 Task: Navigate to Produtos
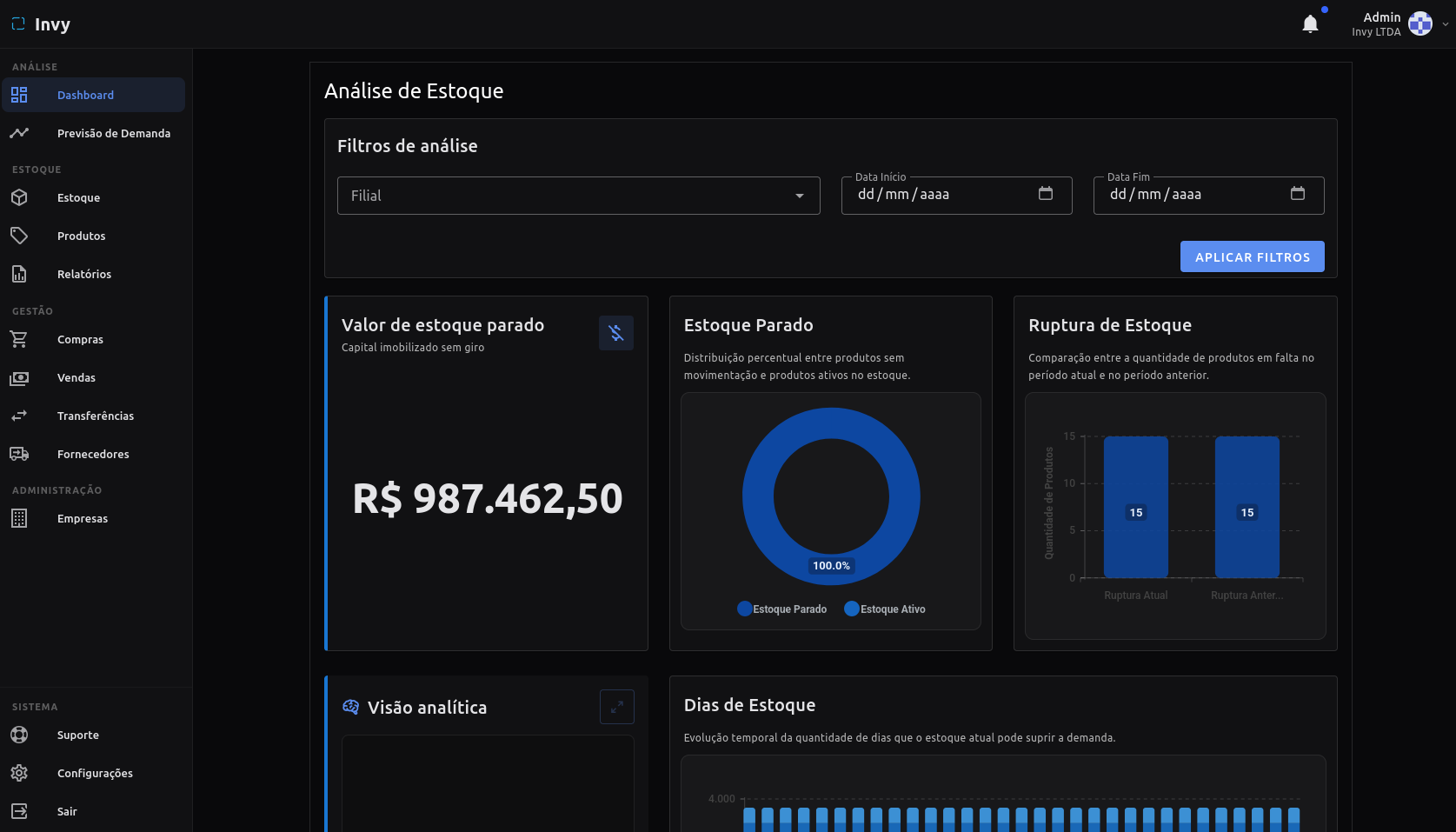pyautogui.click(x=93, y=236)
